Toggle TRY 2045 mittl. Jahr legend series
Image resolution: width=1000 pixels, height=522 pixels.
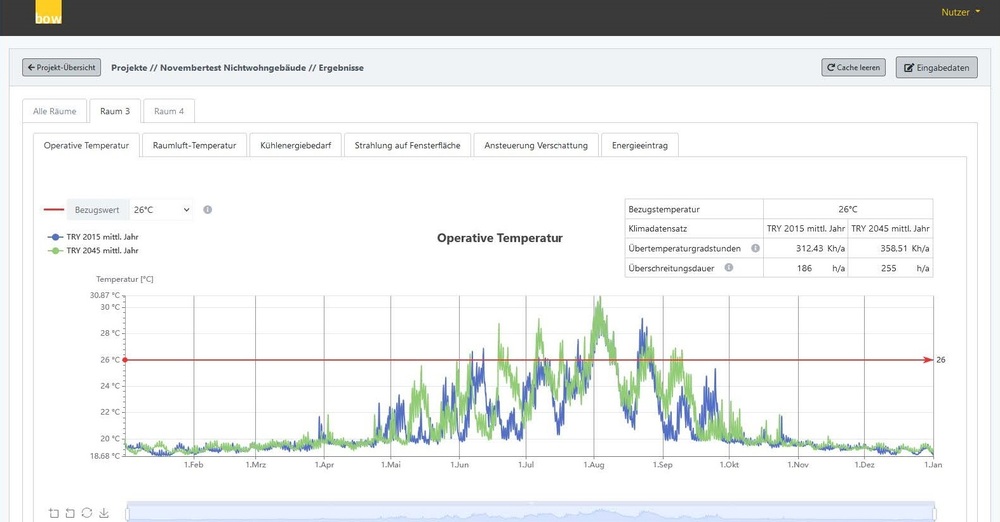click(x=93, y=250)
